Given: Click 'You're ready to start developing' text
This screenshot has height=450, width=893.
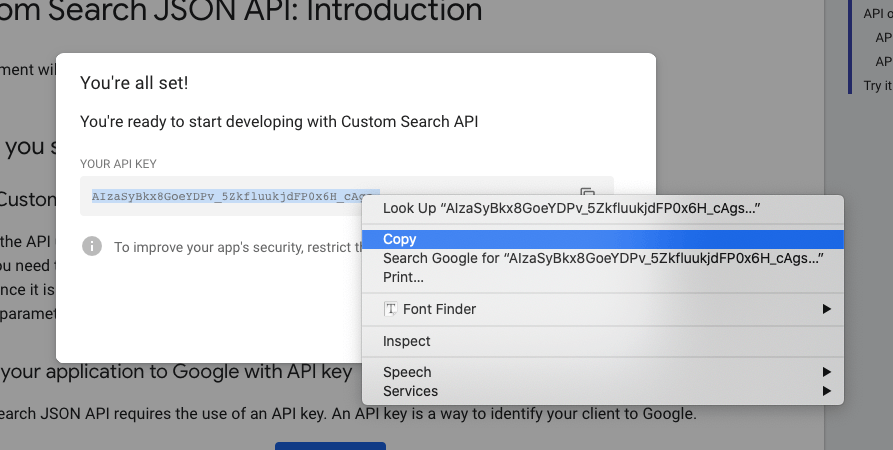Looking at the screenshot, I should 279,122.
